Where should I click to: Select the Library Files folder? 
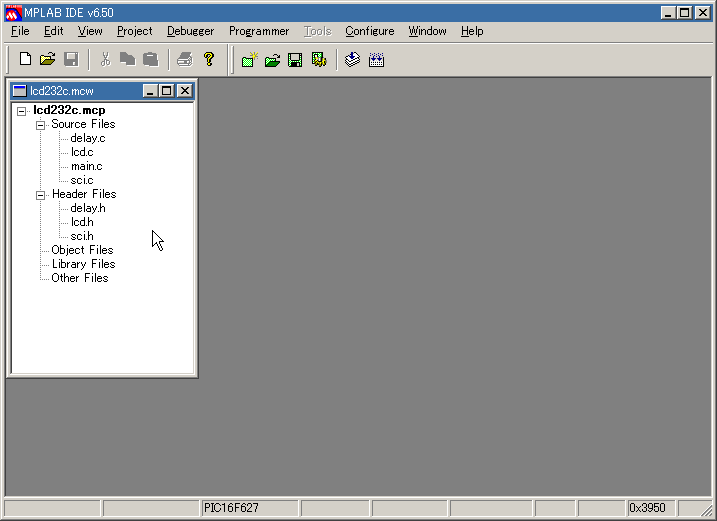(83, 264)
